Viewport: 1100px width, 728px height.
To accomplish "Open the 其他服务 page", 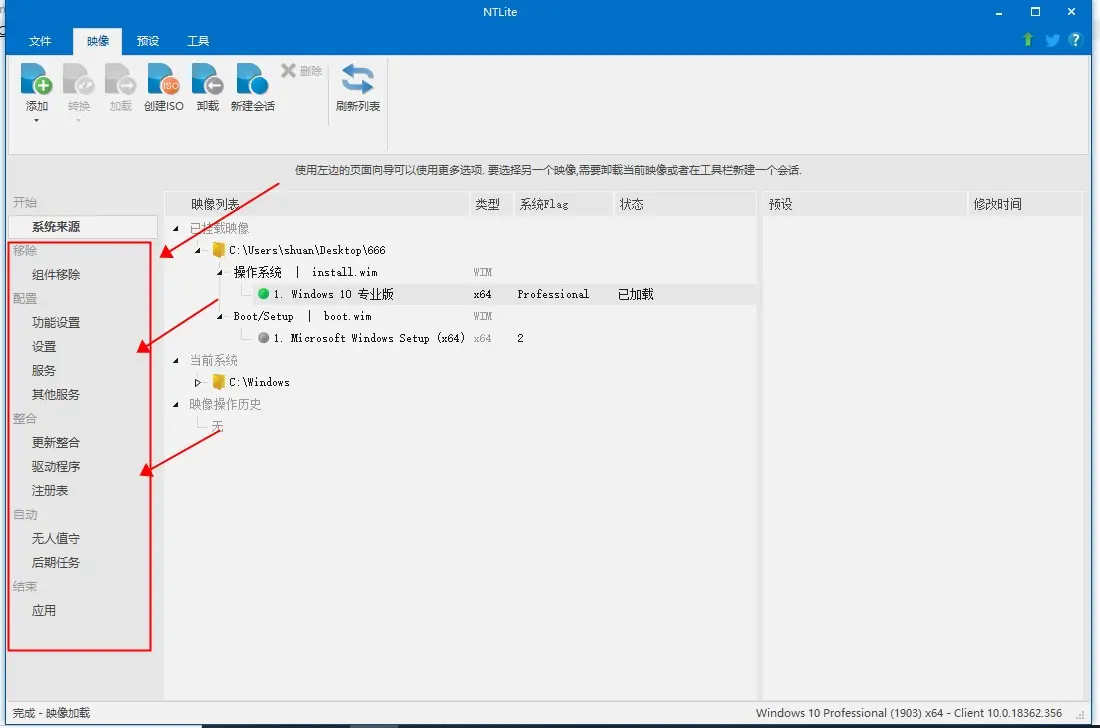I will [56, 394].
